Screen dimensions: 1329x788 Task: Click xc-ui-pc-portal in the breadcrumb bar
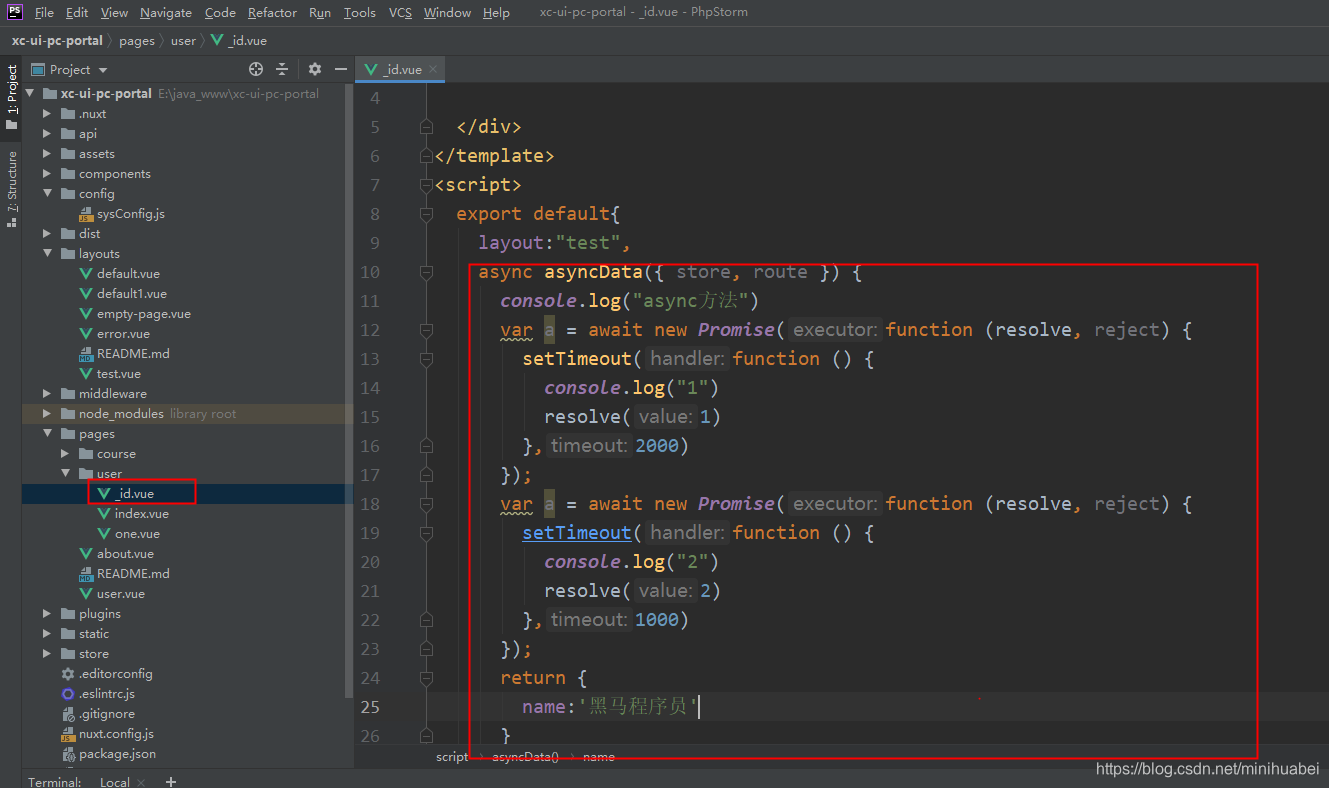[57, 40]
